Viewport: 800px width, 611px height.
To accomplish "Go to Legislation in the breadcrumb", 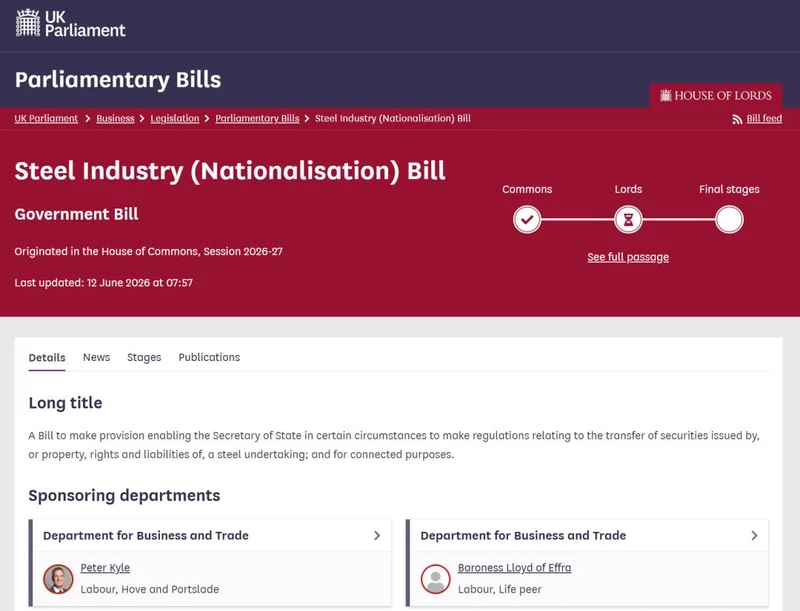I will click(x=174, y=118).
